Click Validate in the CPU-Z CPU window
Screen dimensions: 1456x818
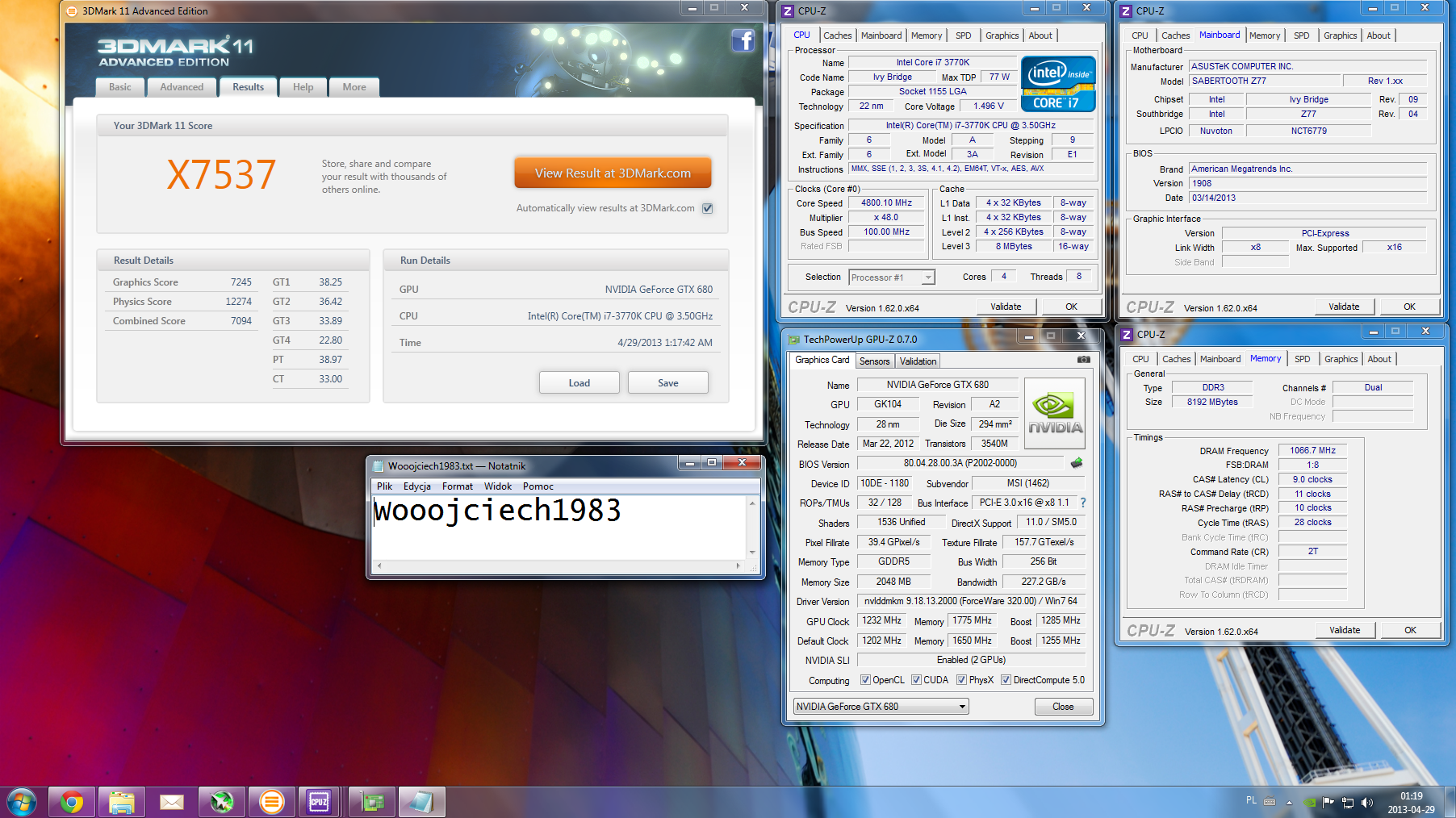tap(1006, 307)
